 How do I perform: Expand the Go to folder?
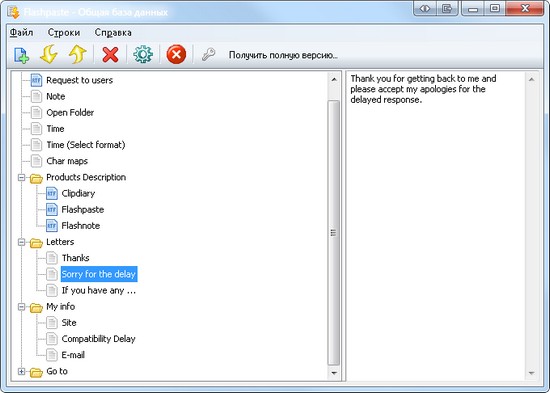click(x=21, y=371)
